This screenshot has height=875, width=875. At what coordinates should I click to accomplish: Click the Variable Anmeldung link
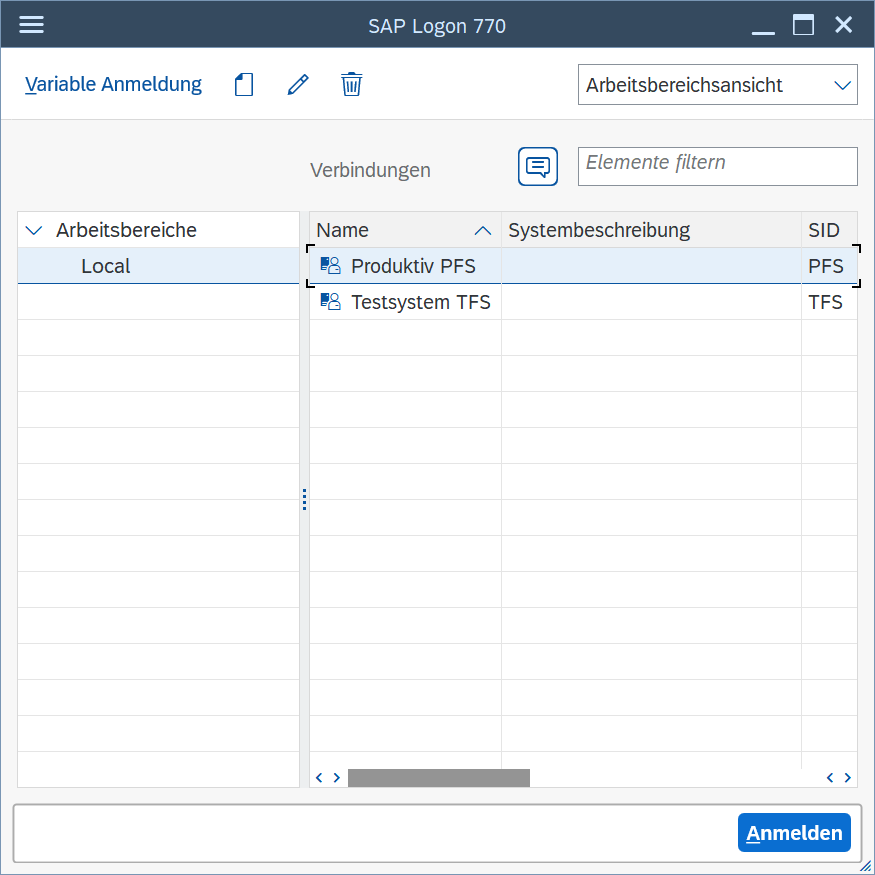113,85
